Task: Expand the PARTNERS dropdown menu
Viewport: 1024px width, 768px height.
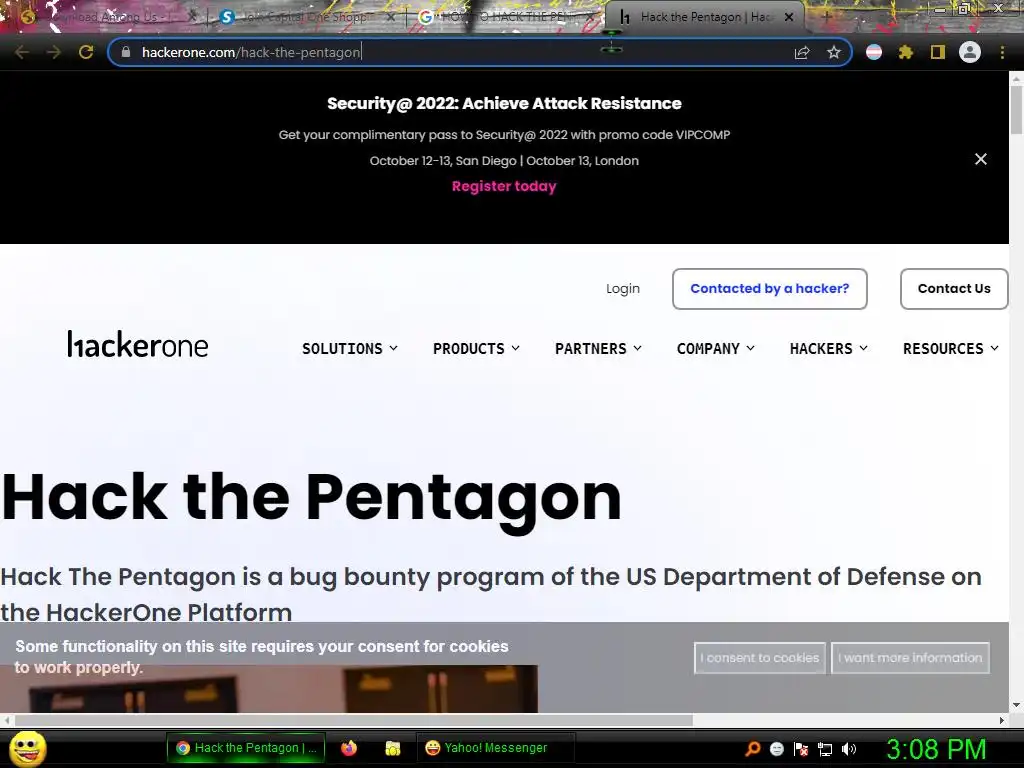Action: (x=598, y=349)
